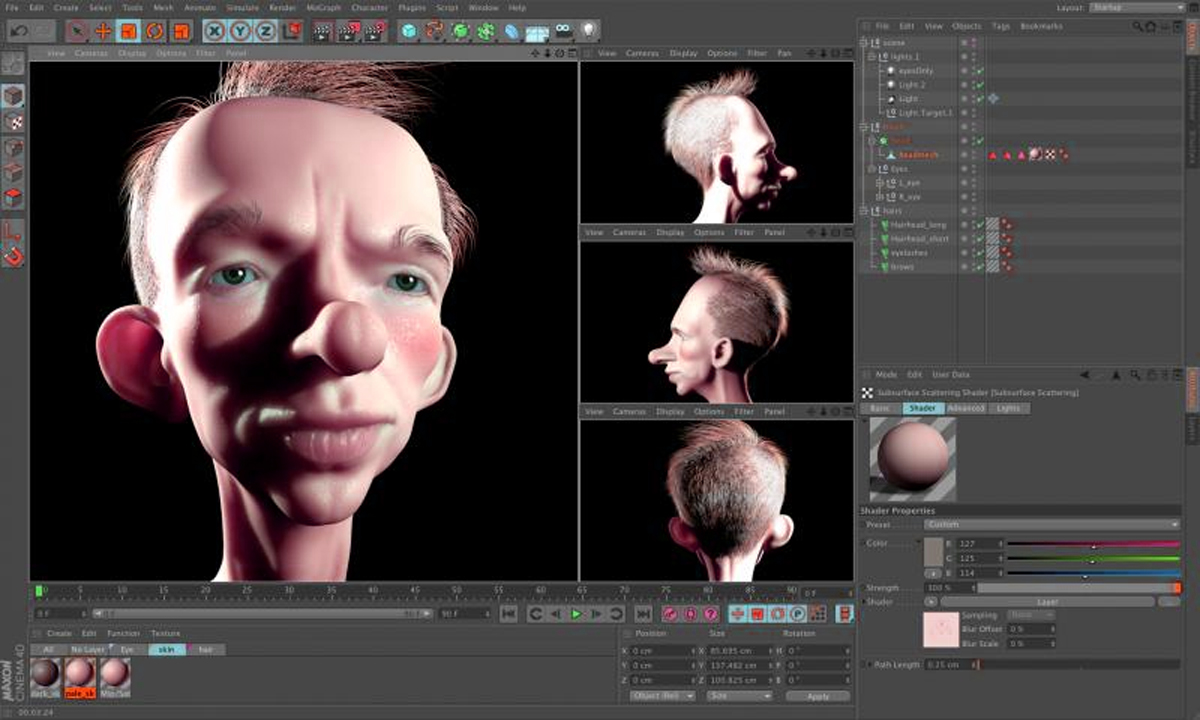
Task: Click the red R color slider
Action: click(x=1093, y=545)
